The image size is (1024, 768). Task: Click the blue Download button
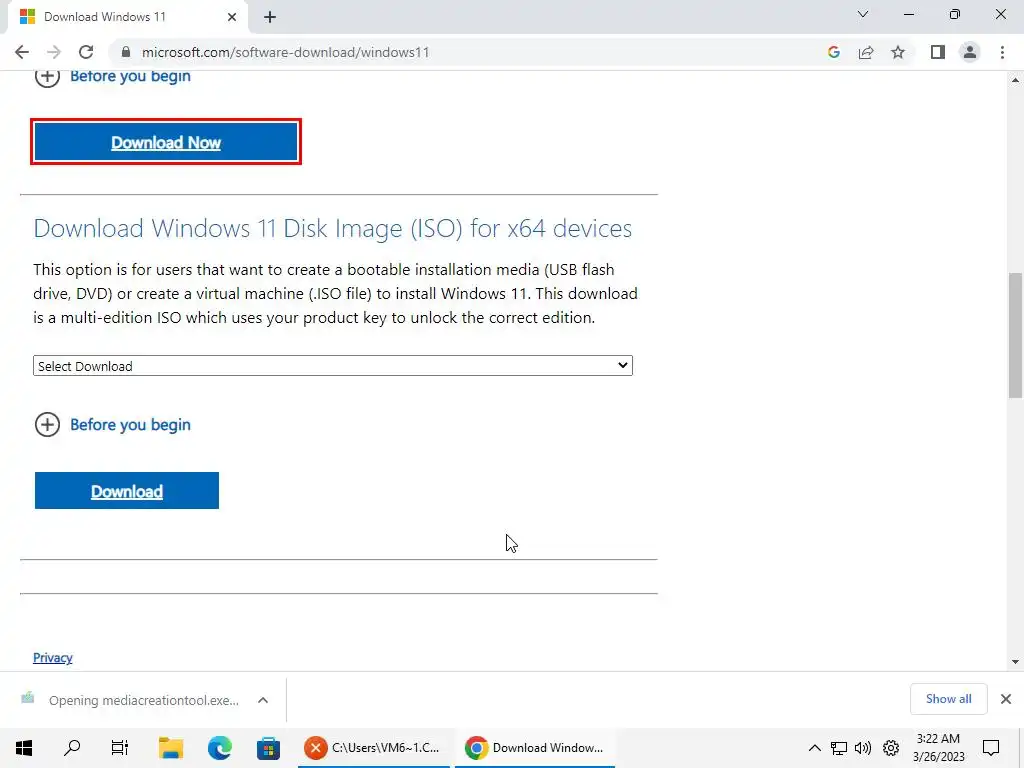pos(127,490)
